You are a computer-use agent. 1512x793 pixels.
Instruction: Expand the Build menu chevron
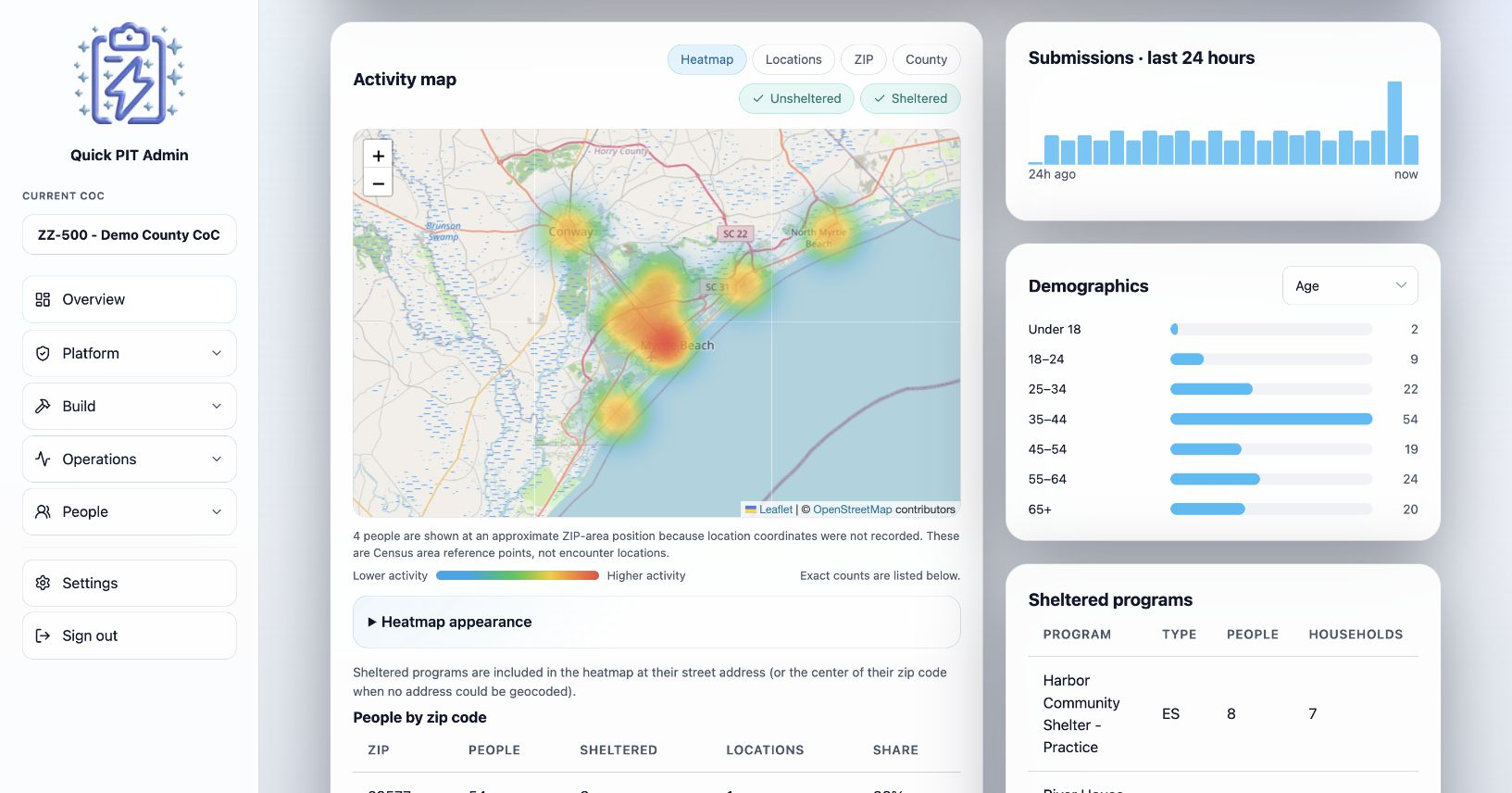pos(217,406)
